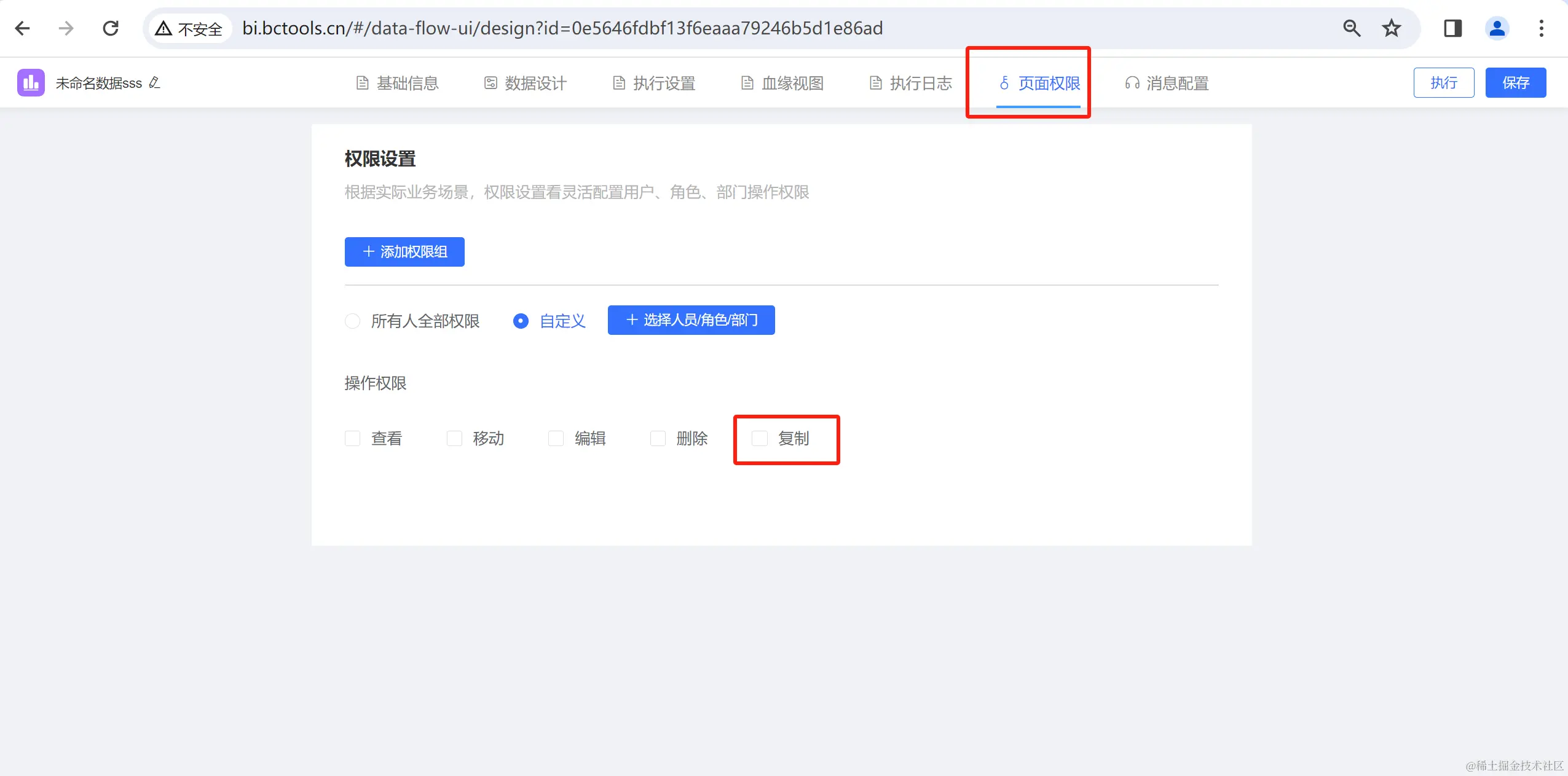Switch to the 数据设计 tab
Screen dimensions: 1568x776
click(x=526, y=83)
